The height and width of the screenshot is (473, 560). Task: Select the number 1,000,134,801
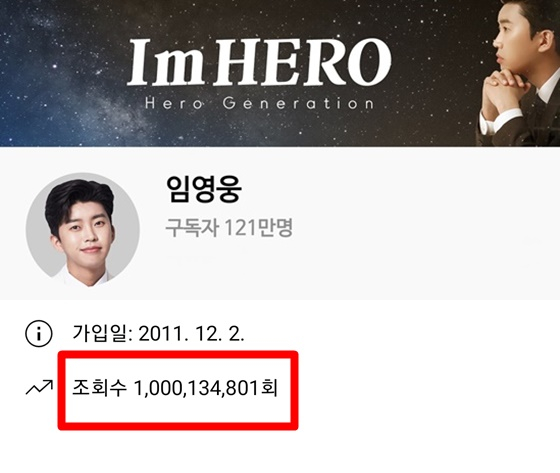(x=195, y=388)
